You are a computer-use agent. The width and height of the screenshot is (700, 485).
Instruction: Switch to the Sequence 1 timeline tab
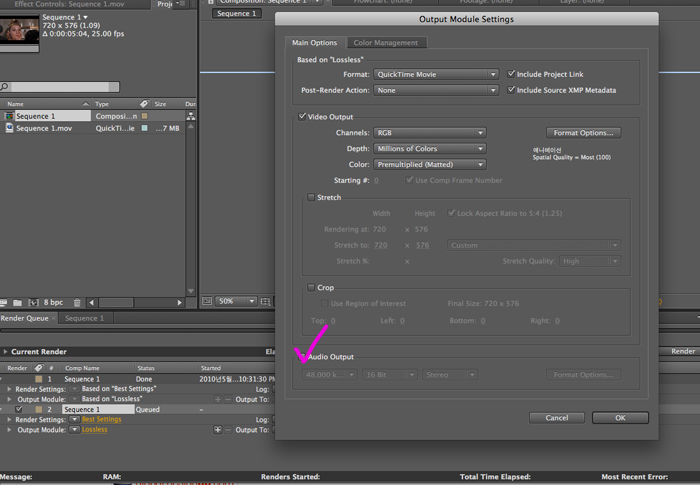(84, 318)
